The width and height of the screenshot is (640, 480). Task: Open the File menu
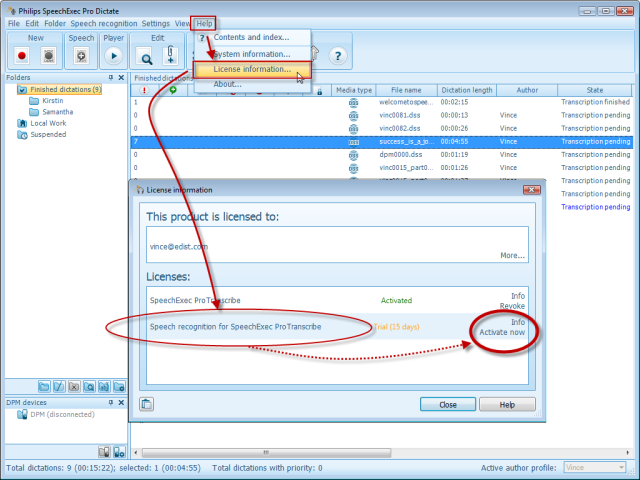tap(13, 24)
